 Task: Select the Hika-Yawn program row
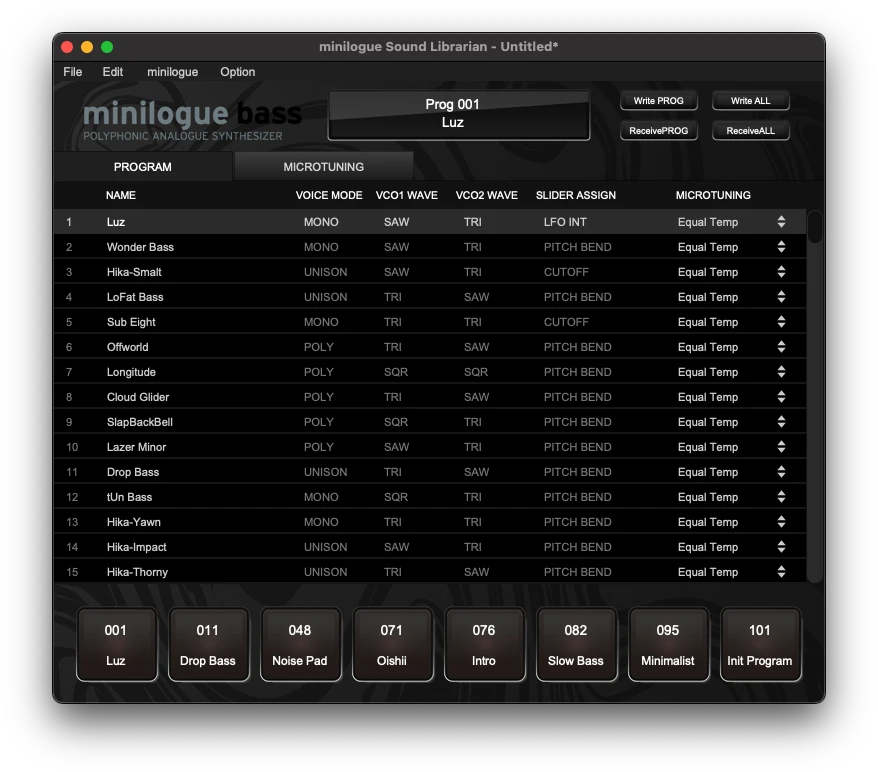pos(430,522)
